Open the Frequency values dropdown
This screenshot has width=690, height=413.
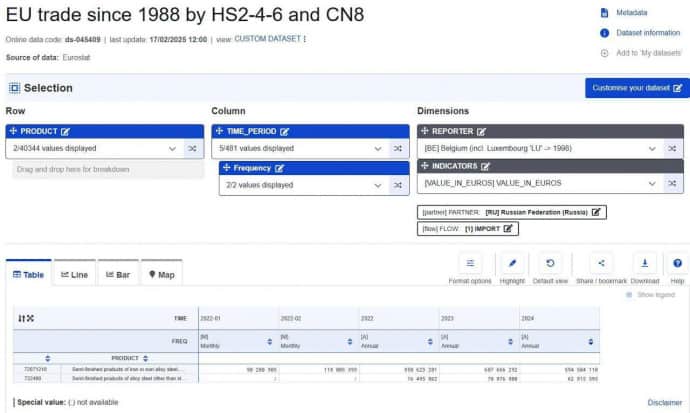(x=378, y=185)
